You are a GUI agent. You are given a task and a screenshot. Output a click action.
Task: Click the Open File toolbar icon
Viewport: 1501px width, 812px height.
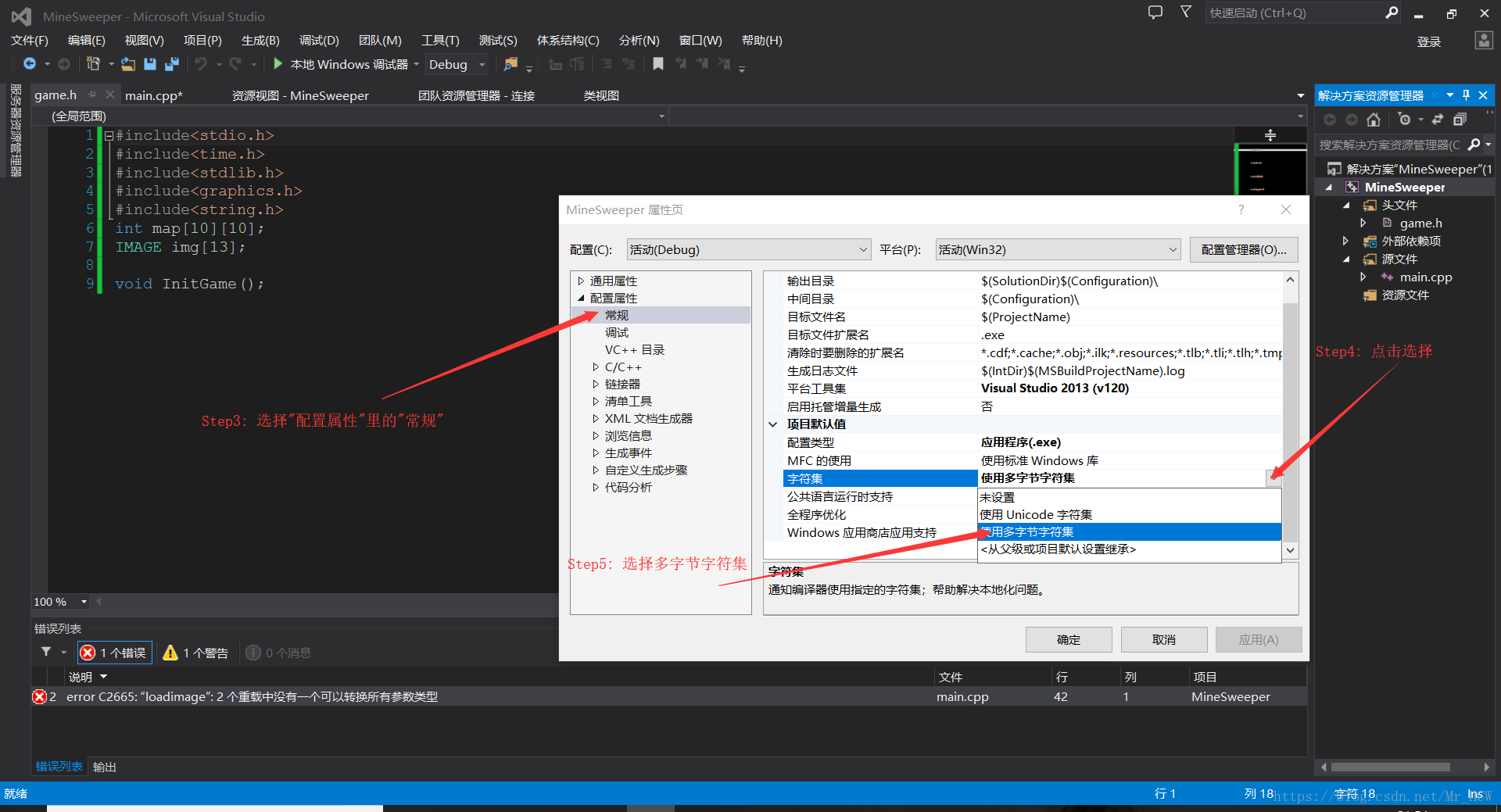128,64
